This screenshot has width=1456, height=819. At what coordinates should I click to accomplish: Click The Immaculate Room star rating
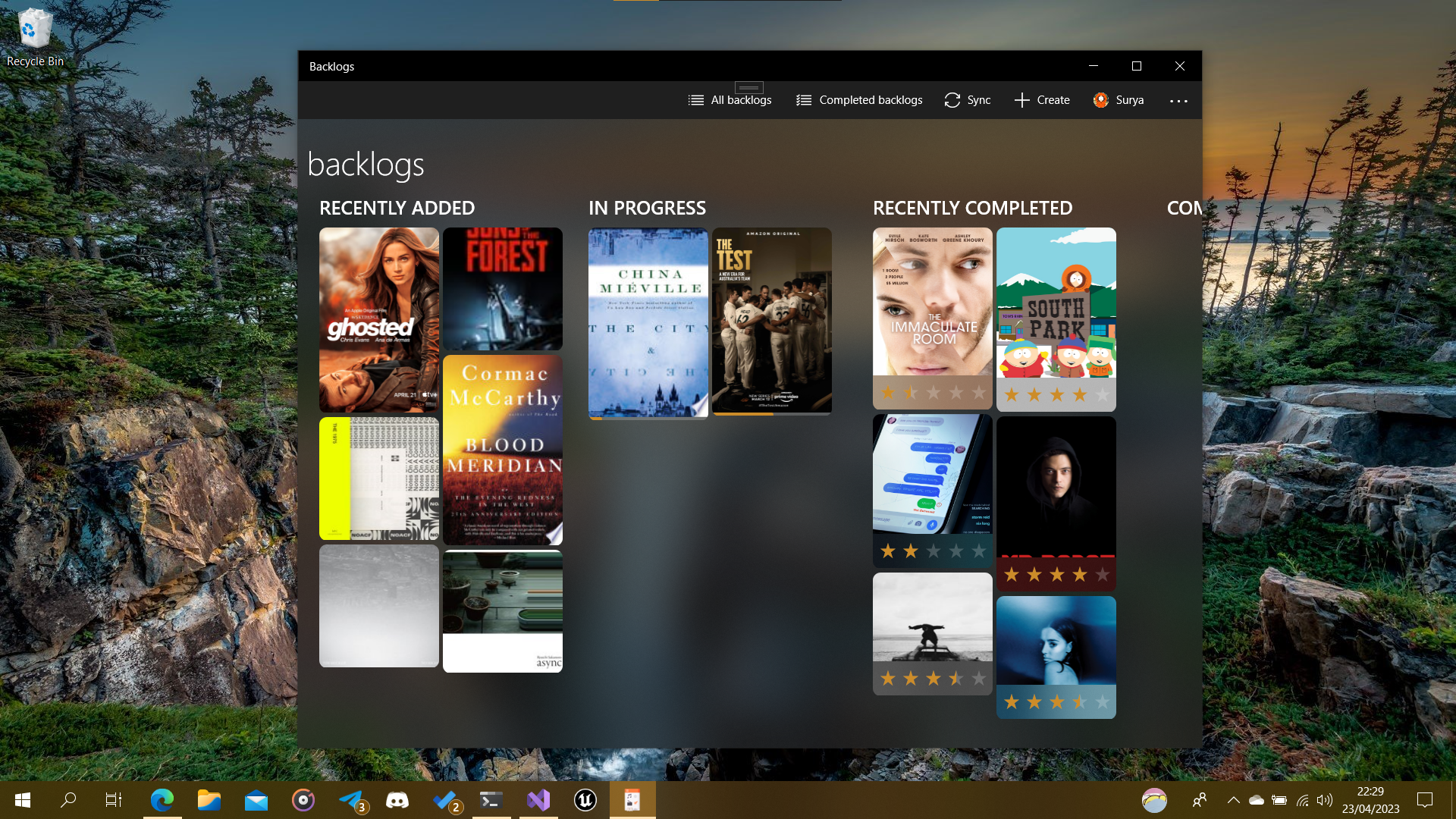coord(933,393)
